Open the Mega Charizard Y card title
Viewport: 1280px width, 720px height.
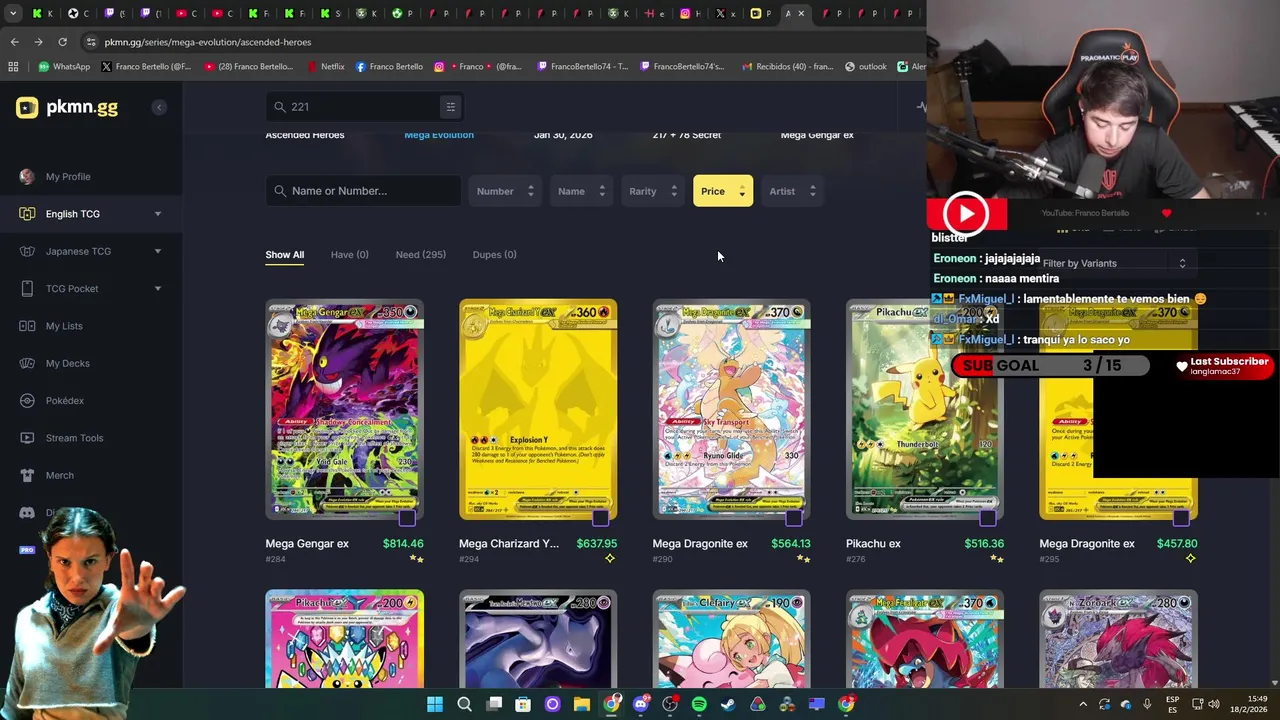[509, 544]
